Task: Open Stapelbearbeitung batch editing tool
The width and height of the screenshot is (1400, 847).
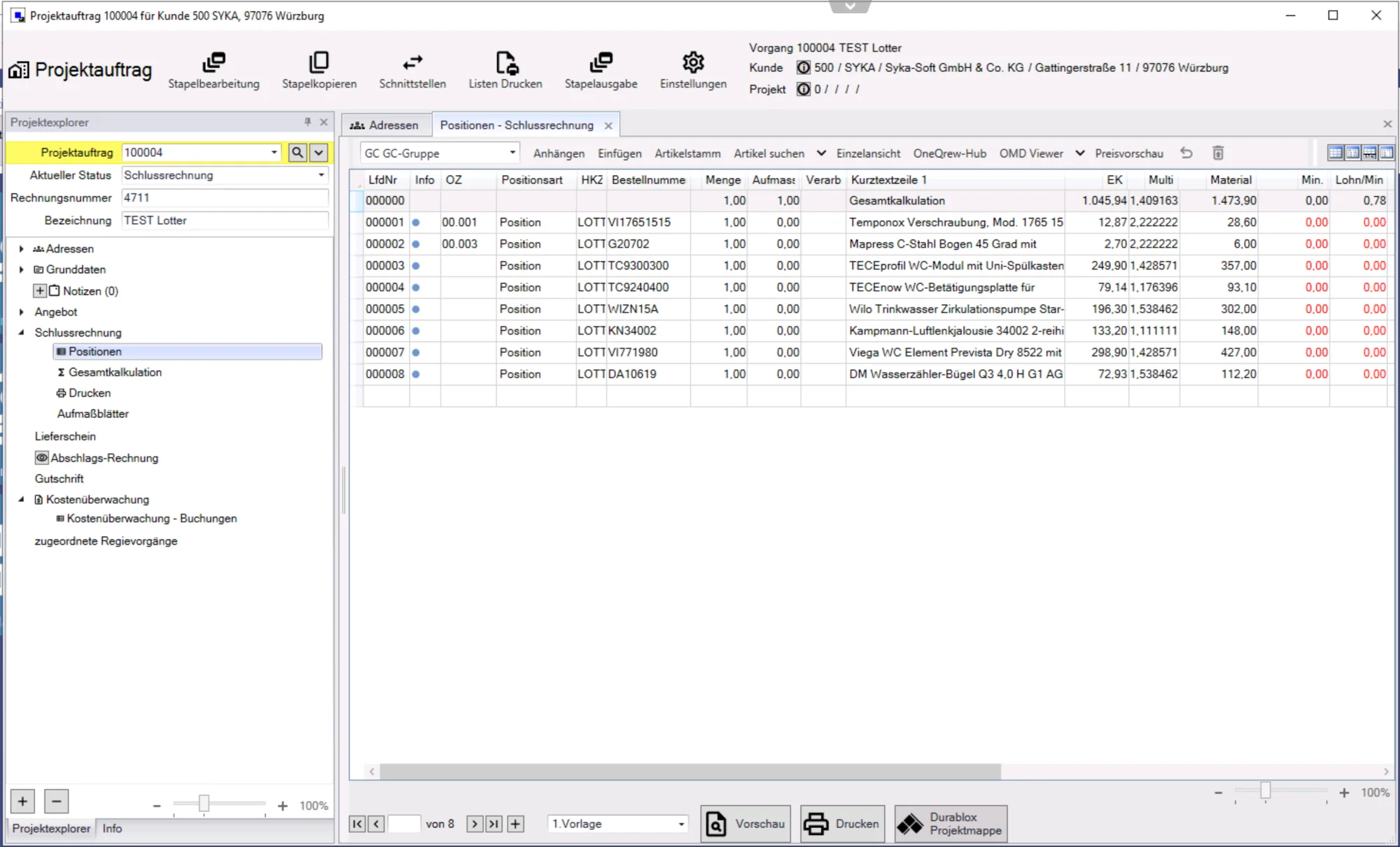Action: click(x=213, y=62)
